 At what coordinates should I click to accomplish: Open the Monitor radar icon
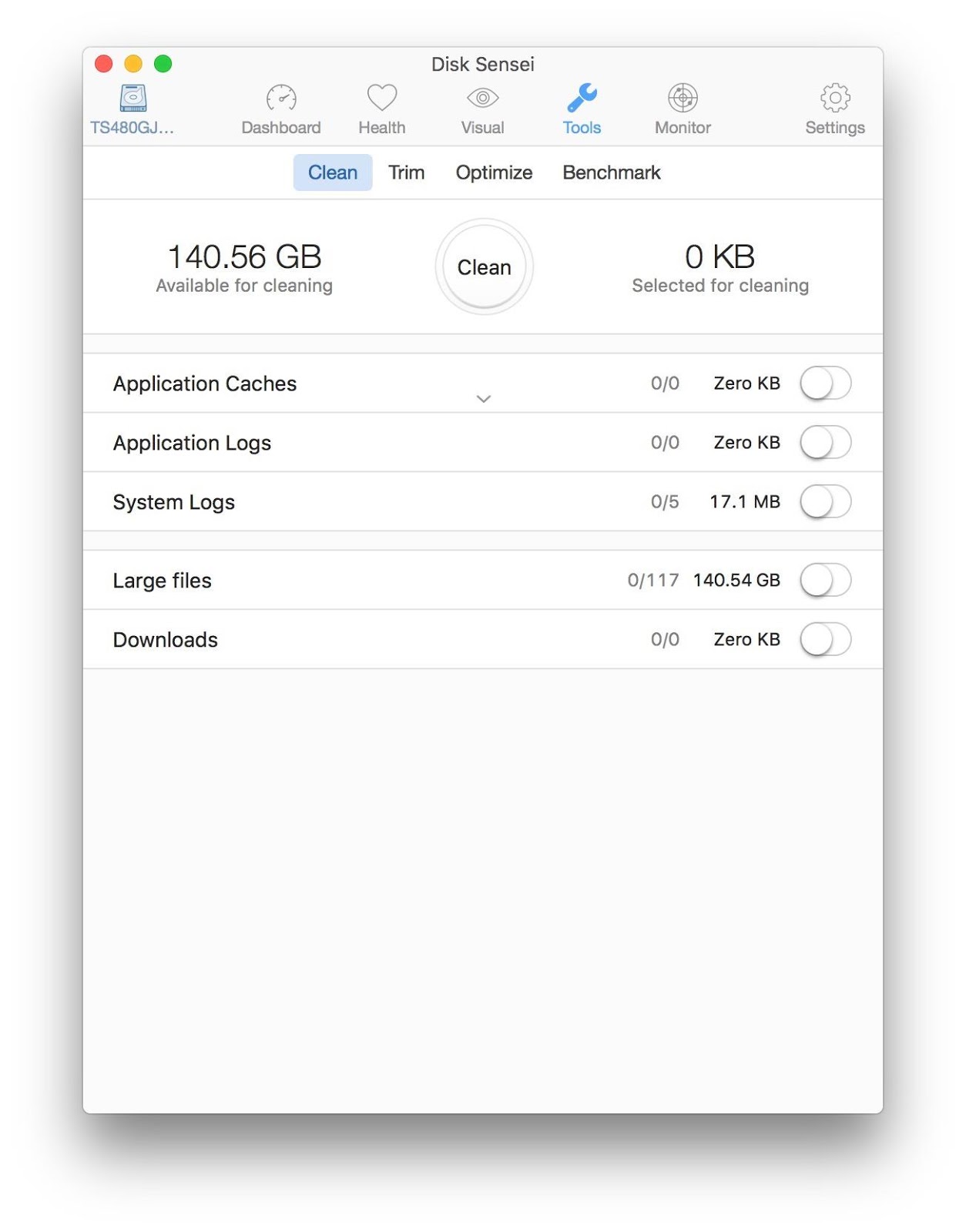683,98
